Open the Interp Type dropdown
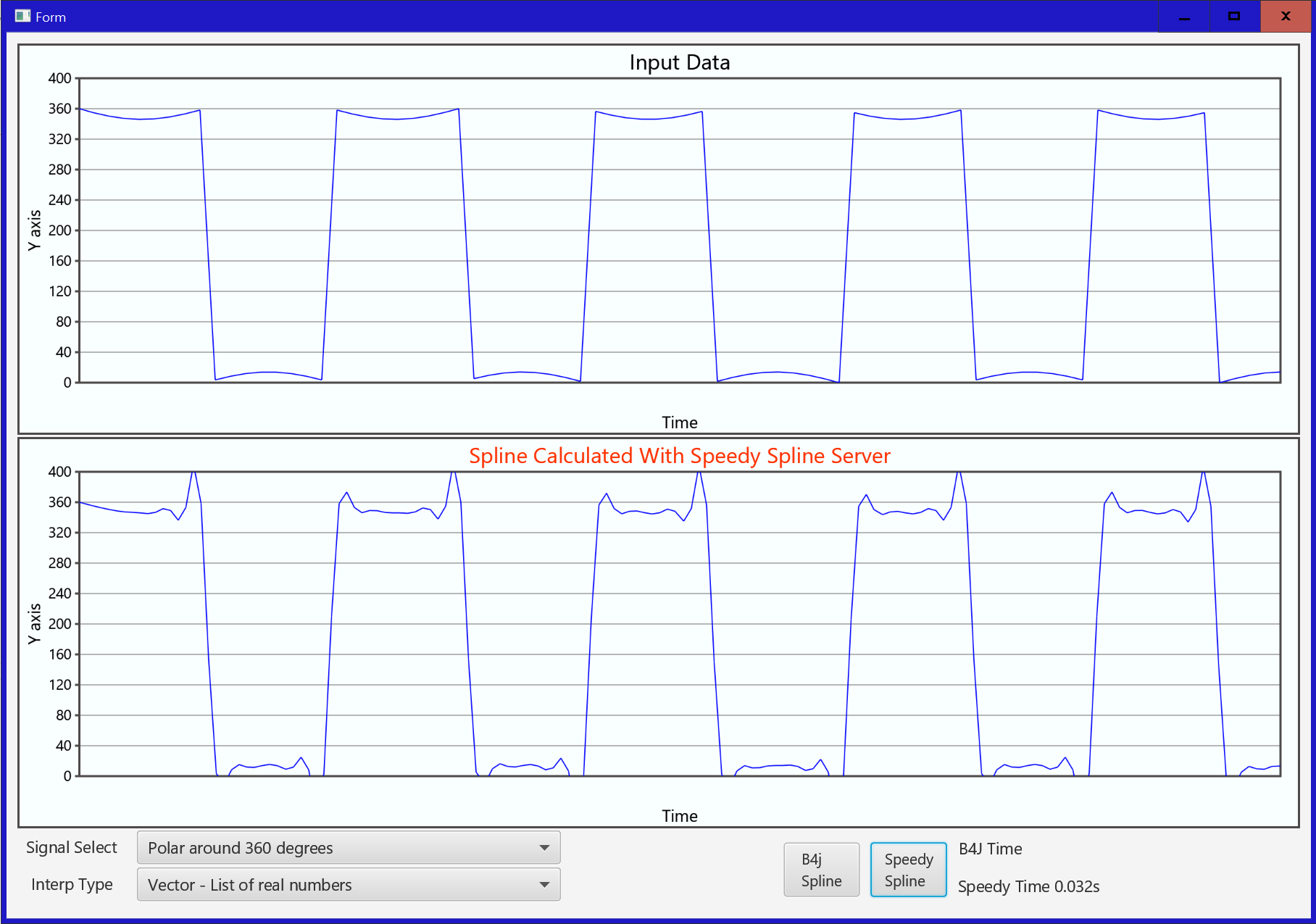 tap(349, 885)
